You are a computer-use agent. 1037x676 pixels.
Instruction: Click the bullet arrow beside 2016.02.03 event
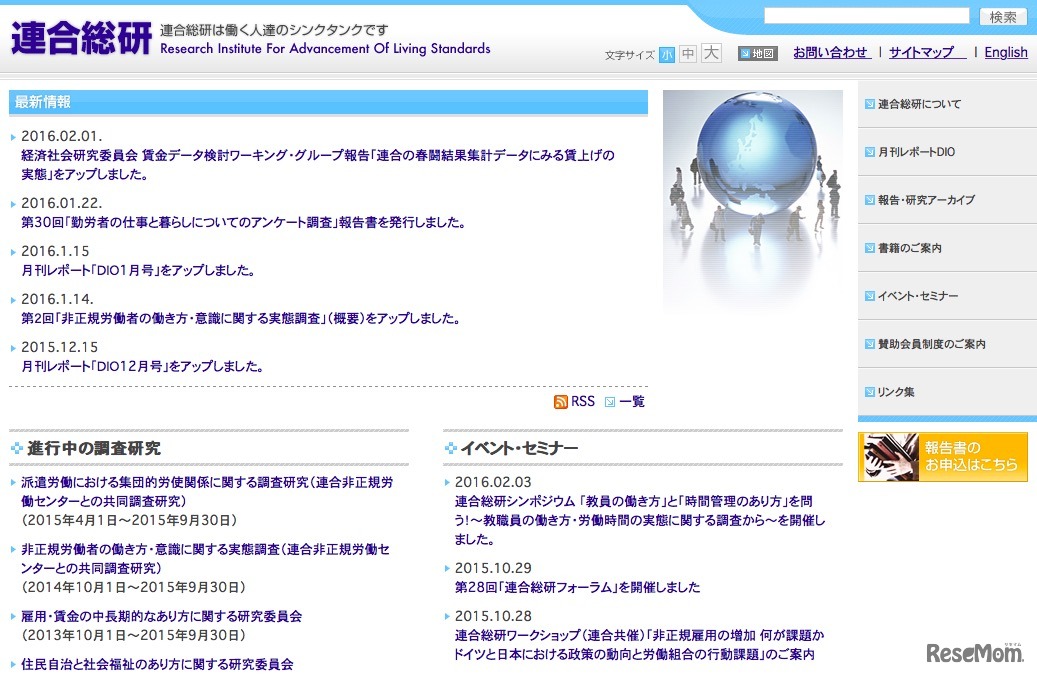tap(447, 483)
